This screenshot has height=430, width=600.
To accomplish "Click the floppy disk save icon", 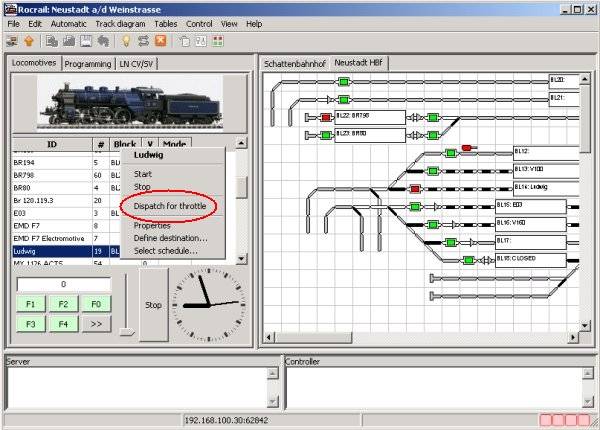I will pyautogui.click(x=84, y=41).
